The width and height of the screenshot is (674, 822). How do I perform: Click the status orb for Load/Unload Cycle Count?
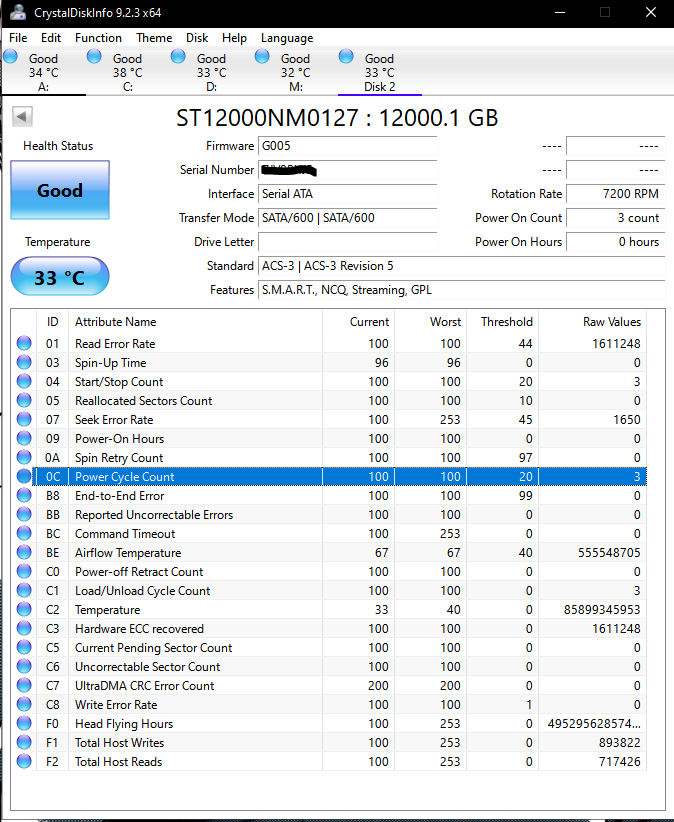click(x=24, y=590)
